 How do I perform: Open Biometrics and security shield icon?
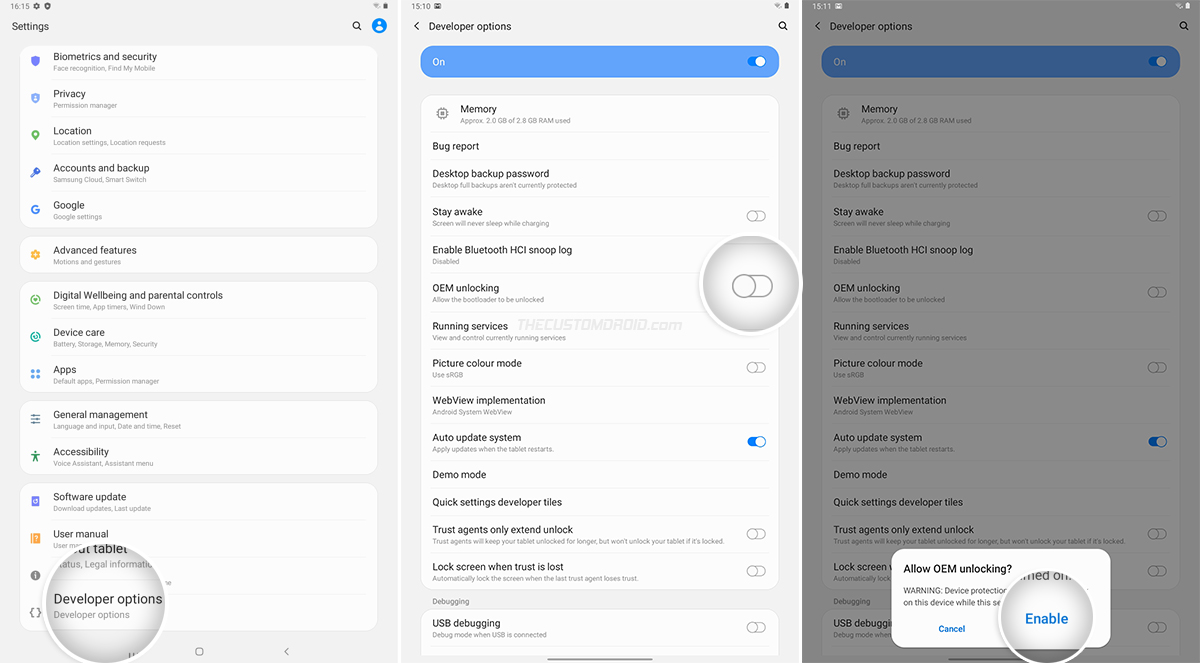pos(35,61)
